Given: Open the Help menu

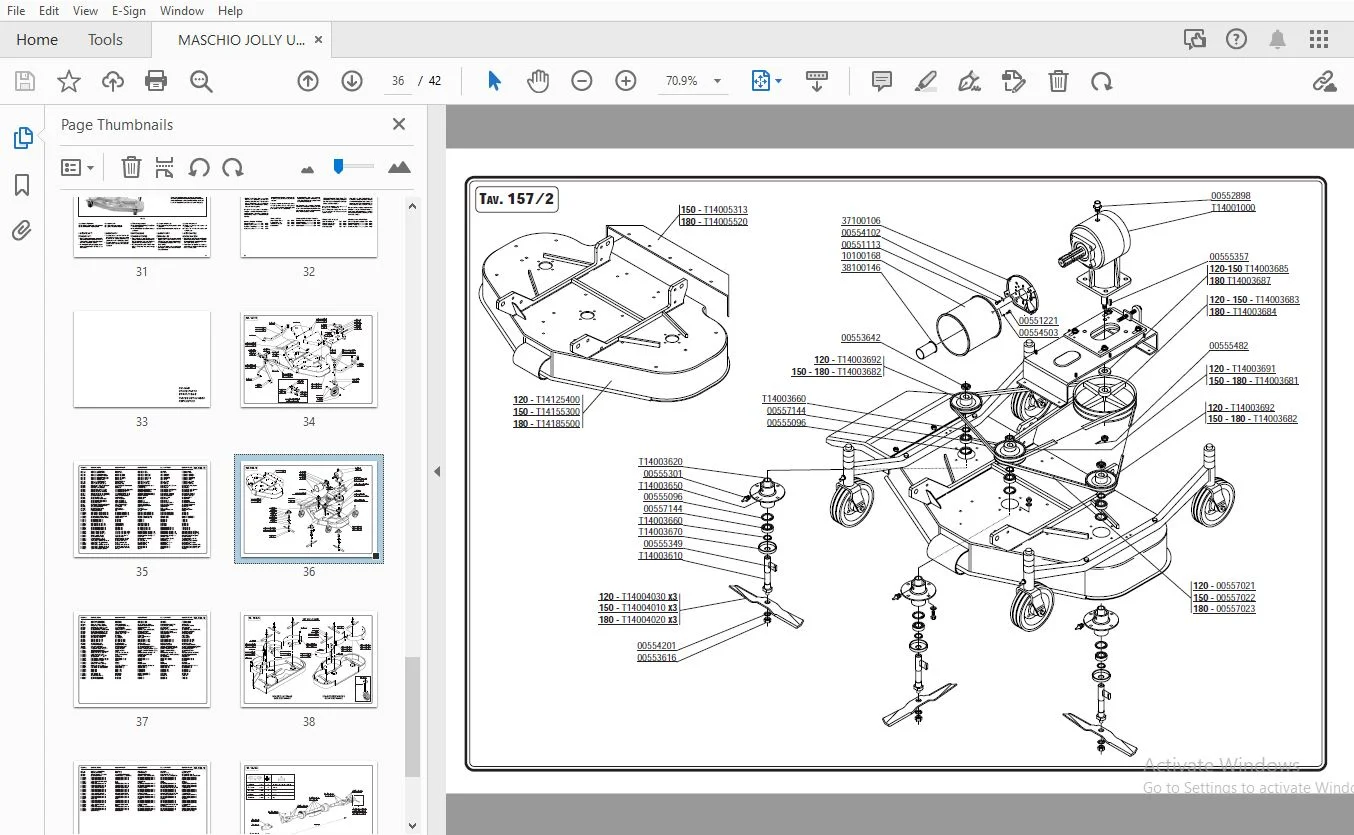Looking at the screenshot, I should point(230,11).
